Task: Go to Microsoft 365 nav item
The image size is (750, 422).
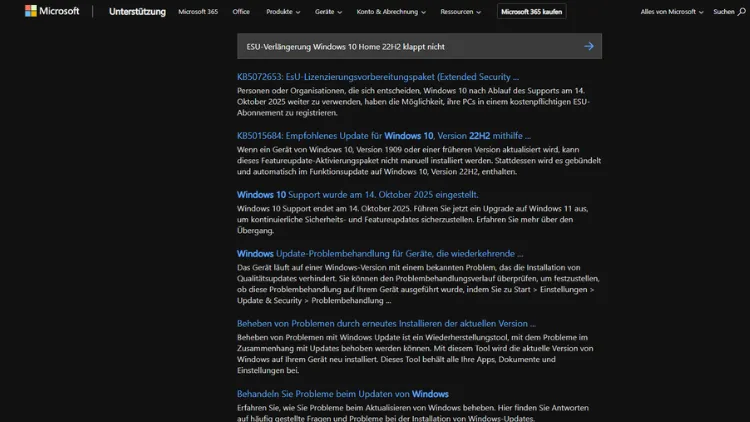Action: tap(198, 12)
